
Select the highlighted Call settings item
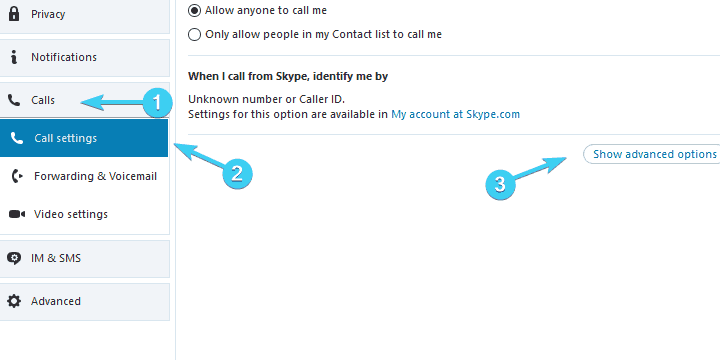84,138
